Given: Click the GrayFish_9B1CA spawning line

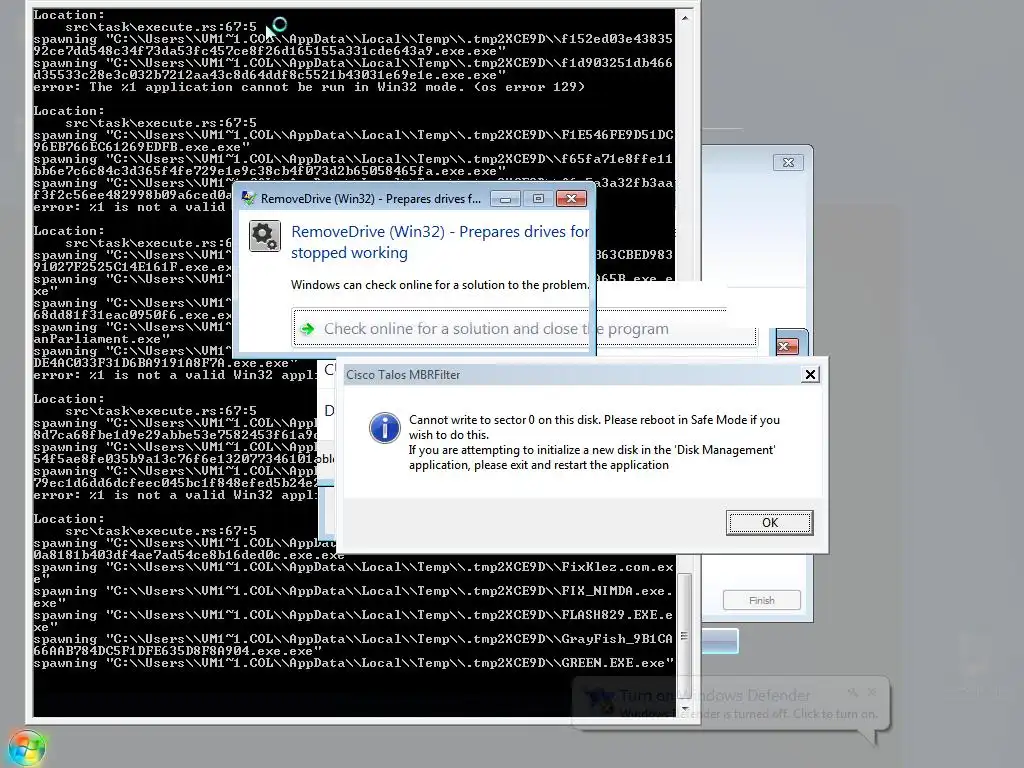Looking at the screenshot, I should tap(353, 645).
